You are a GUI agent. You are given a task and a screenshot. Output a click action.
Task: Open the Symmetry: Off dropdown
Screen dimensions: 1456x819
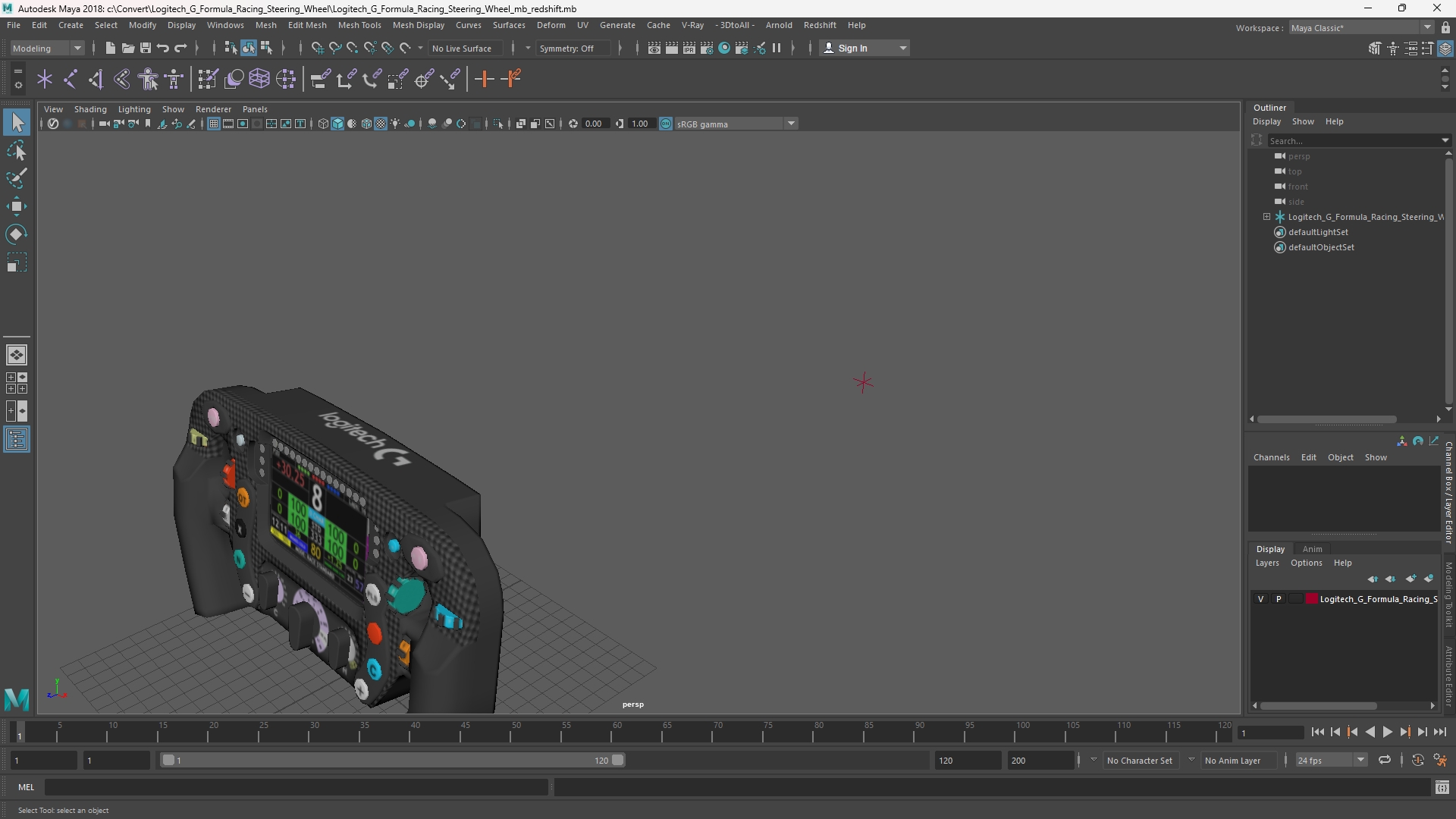point(573,48)
